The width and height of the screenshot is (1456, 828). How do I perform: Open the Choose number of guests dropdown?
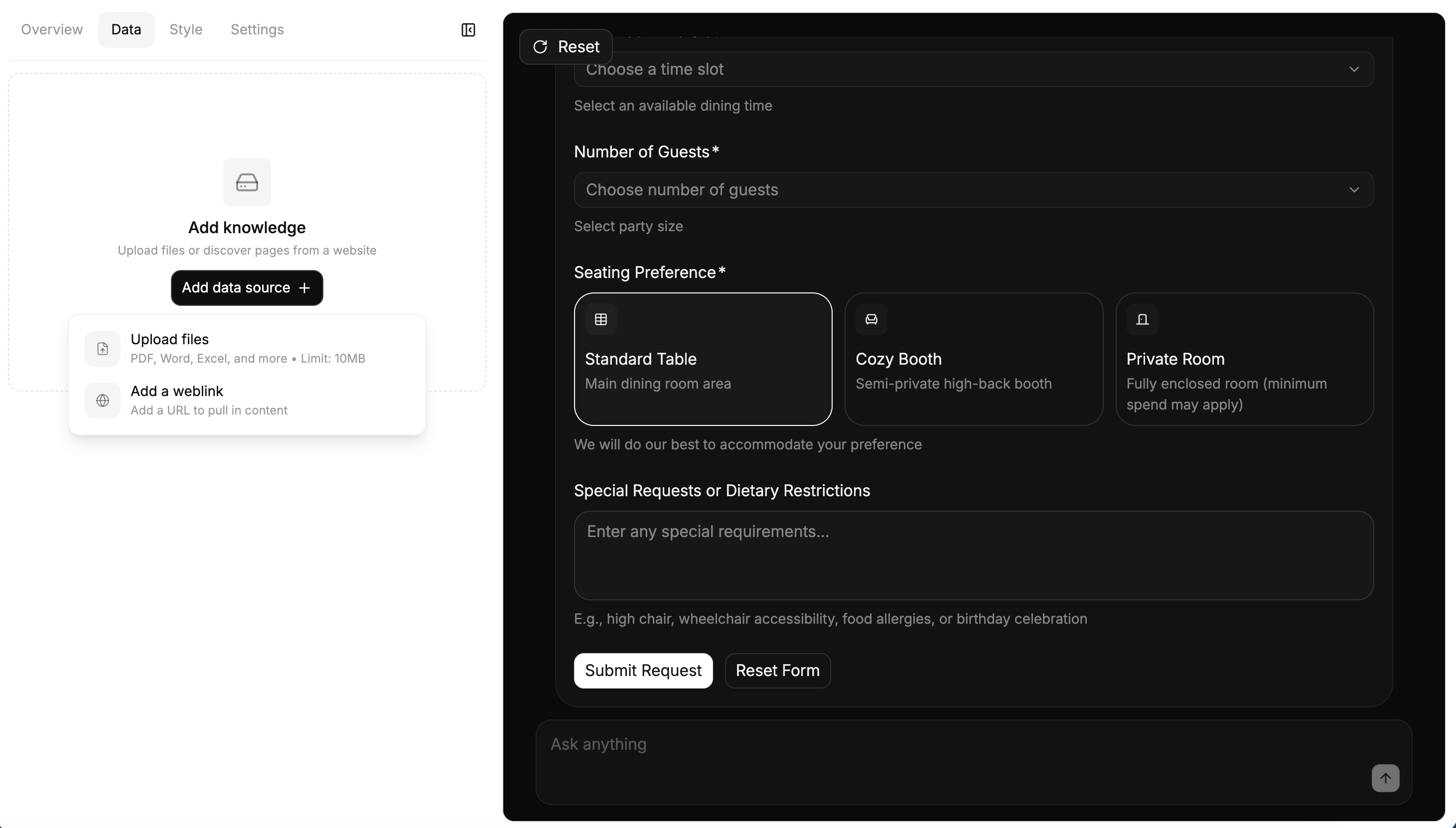pos(974,190)
